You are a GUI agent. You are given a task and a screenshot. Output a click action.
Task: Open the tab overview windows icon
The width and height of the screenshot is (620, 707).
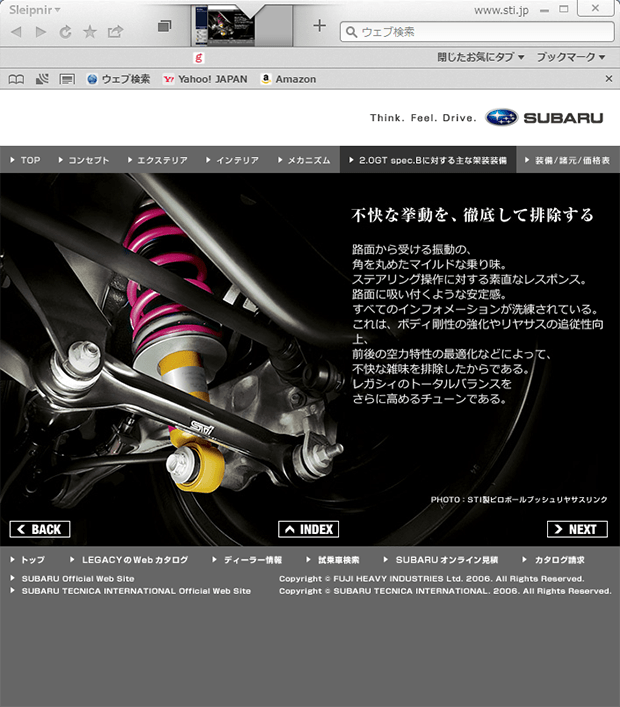click(x=165, y=26)
